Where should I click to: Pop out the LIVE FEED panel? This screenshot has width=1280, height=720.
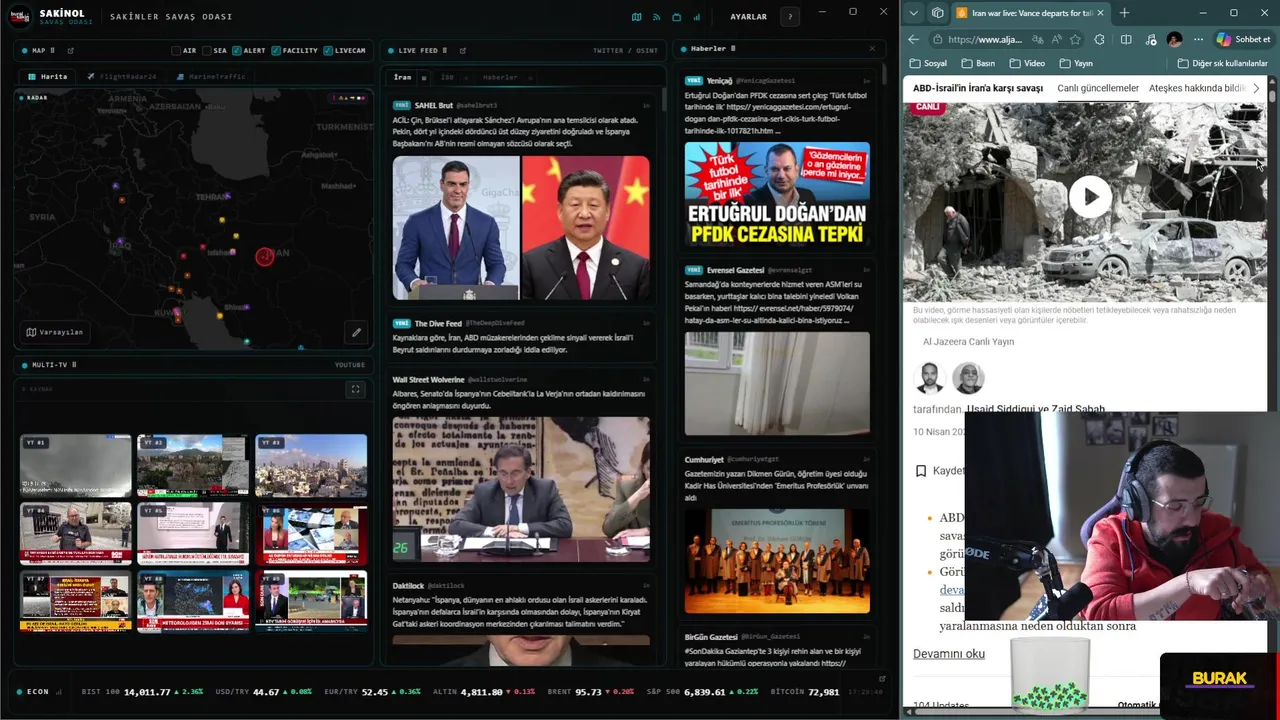pyautogui.click(x=462, y=50)
